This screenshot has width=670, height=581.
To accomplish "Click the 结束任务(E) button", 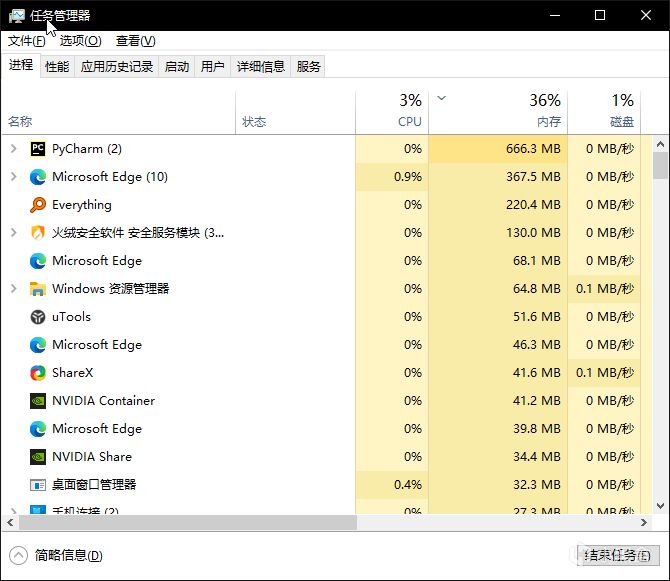I will (617, 556).
